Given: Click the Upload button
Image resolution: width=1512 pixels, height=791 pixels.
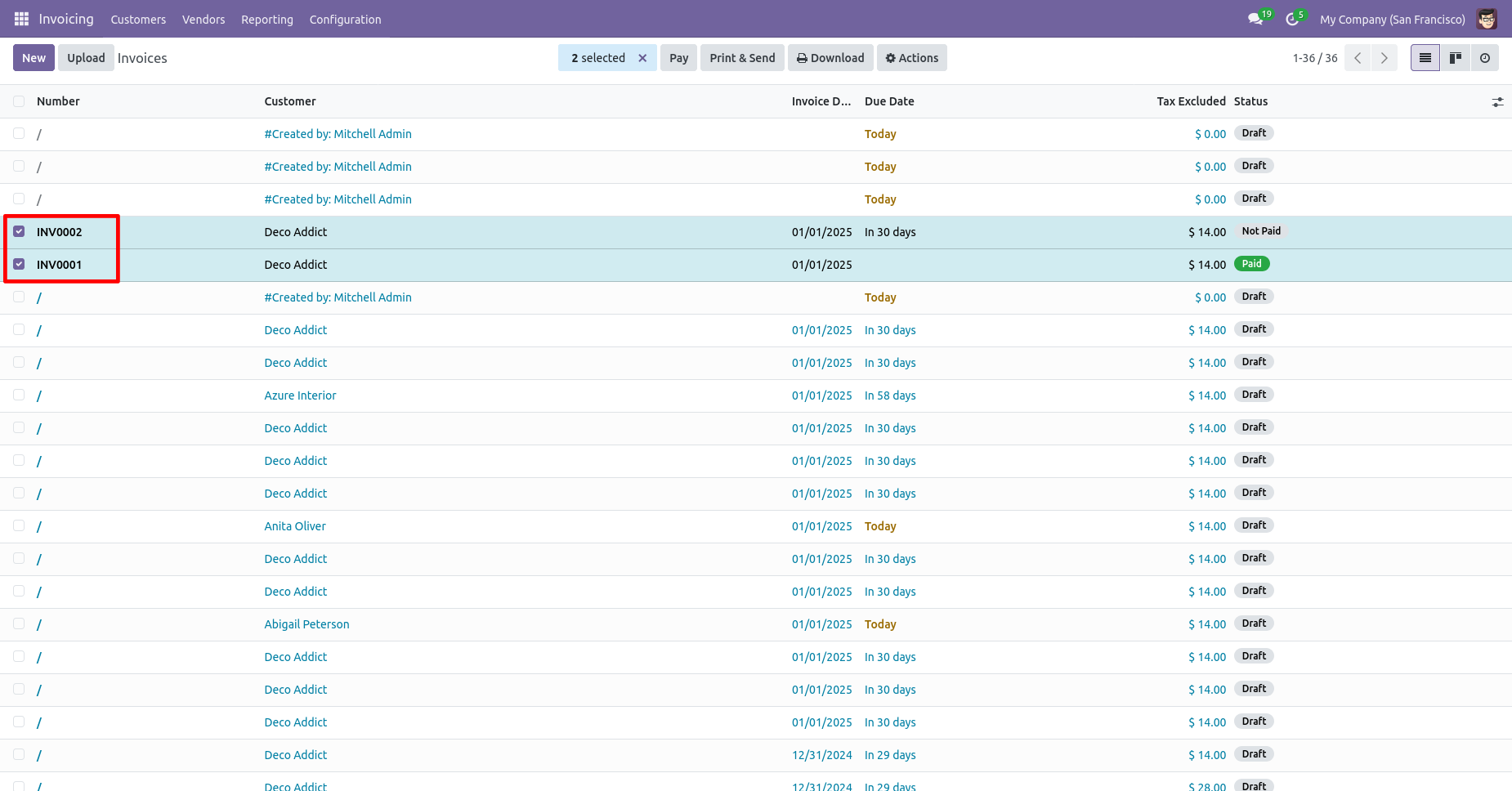Looking at the screenshot, I should click(x=86, y=58).
